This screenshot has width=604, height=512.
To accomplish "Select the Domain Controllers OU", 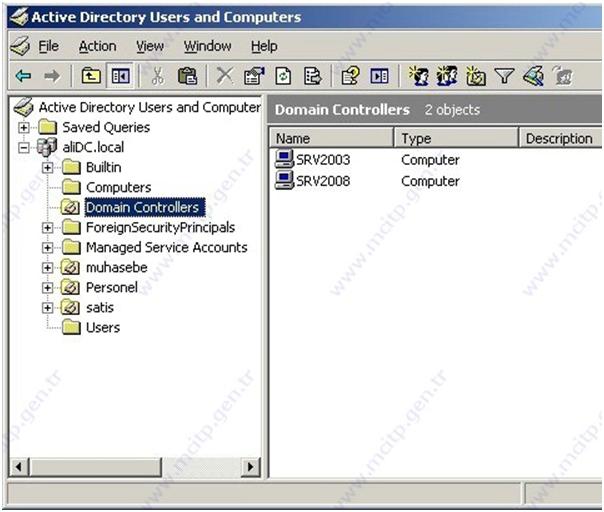I will coord(144,208).
